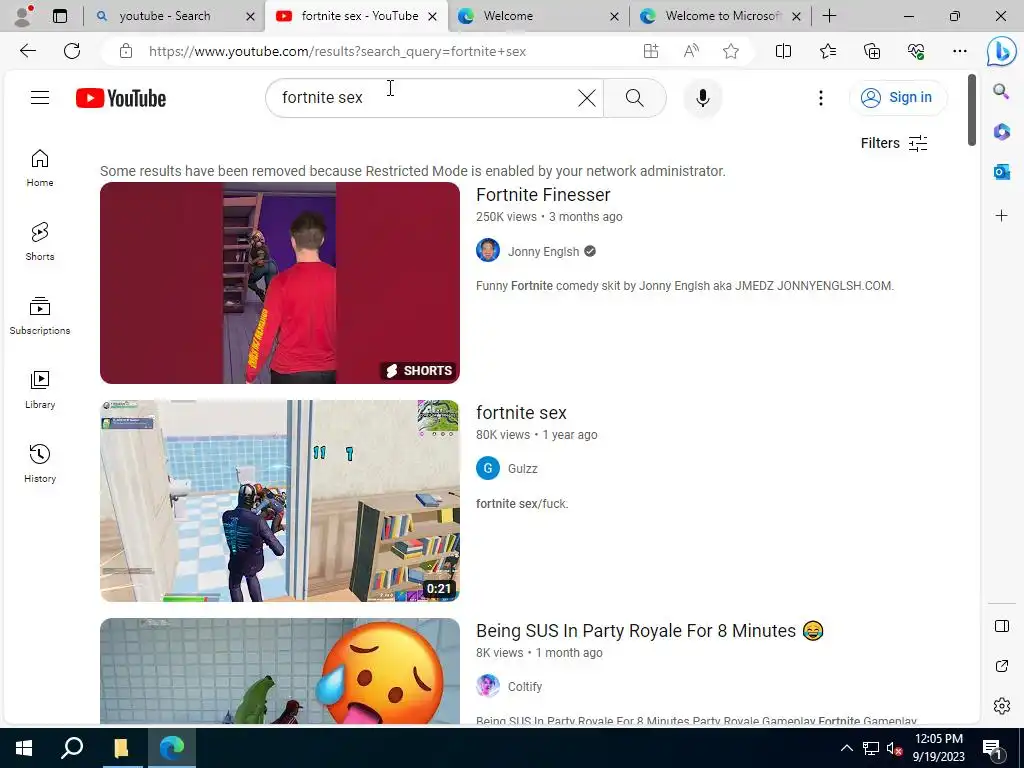
Task: Open the Home sidebar item
Action: 40,168
